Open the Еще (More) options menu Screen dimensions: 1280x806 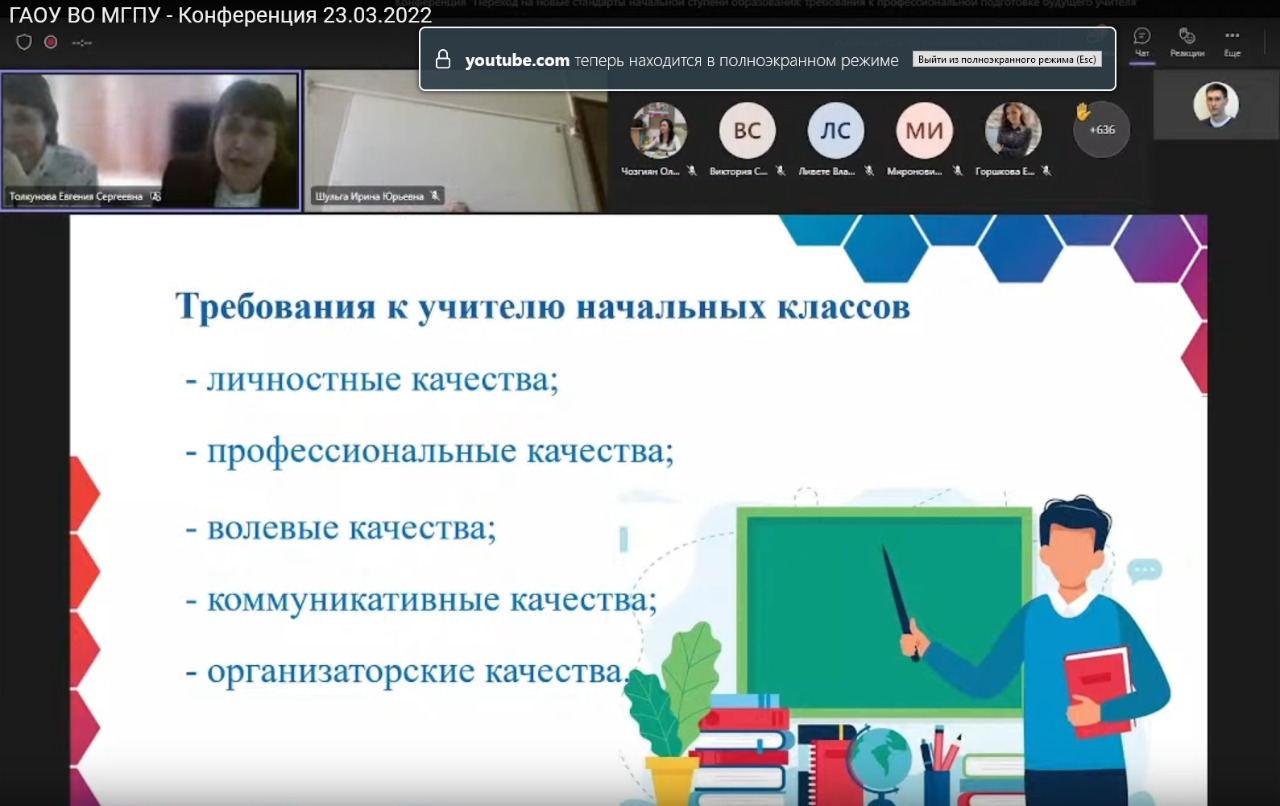(x=1232, y=42)
